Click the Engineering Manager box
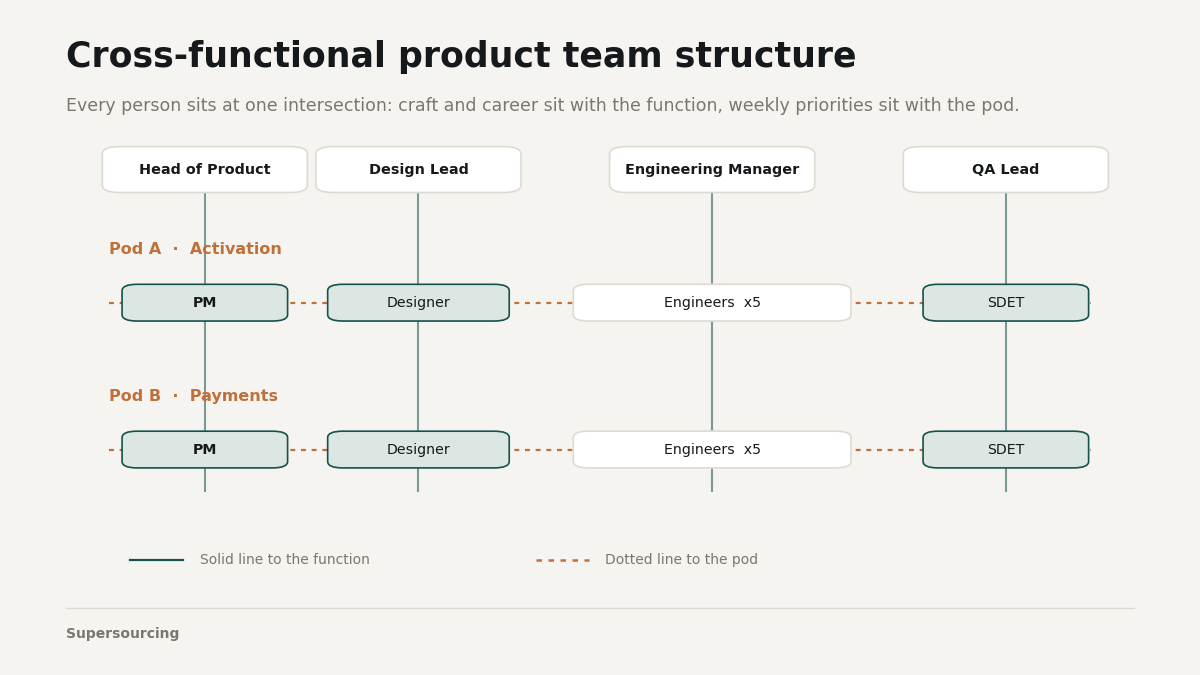1200x675 pixels. (x=712, y=170)
